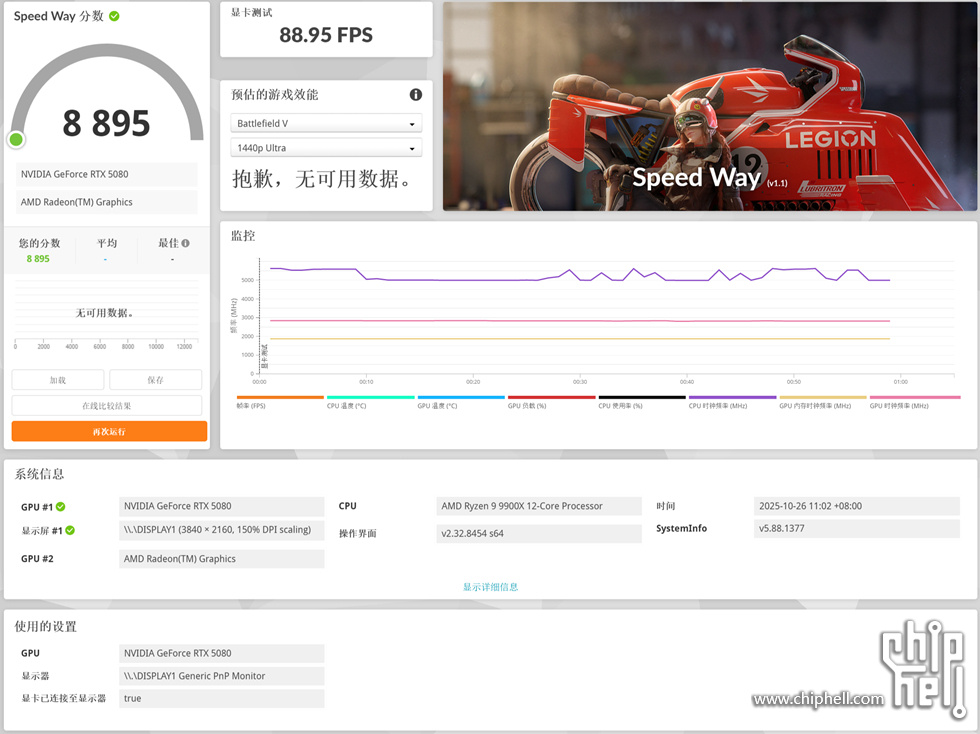Expand the 1440p Ultra resolution dropdown

coord(326,148)
